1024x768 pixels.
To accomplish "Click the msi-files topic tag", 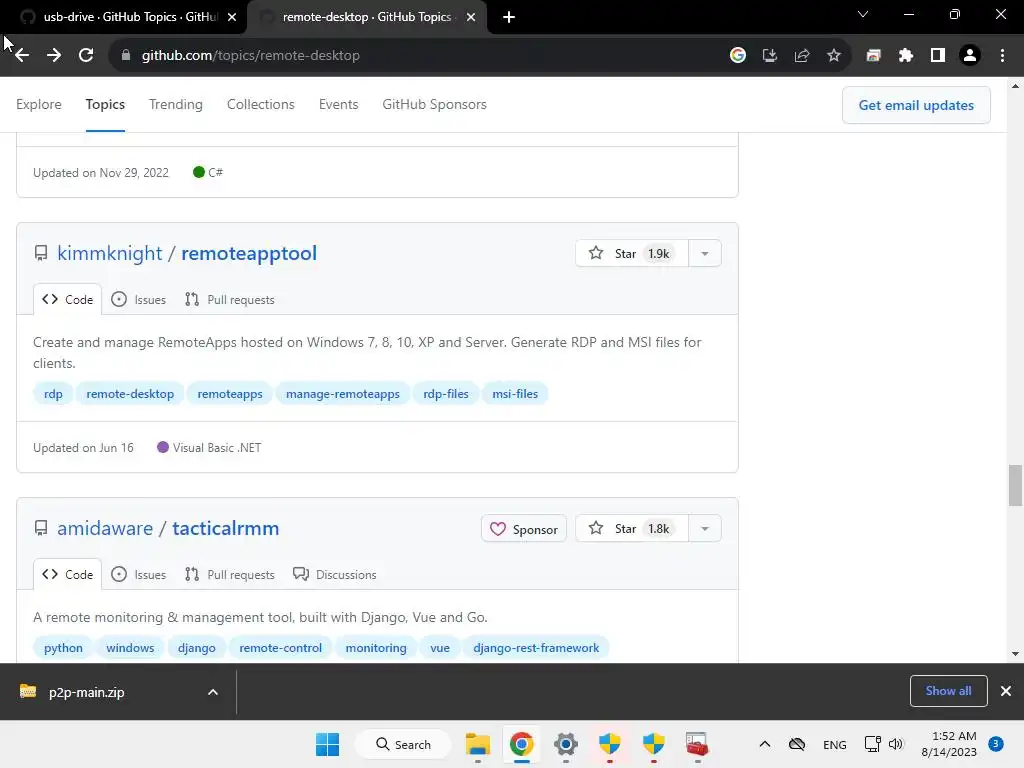I will (515, 394).
